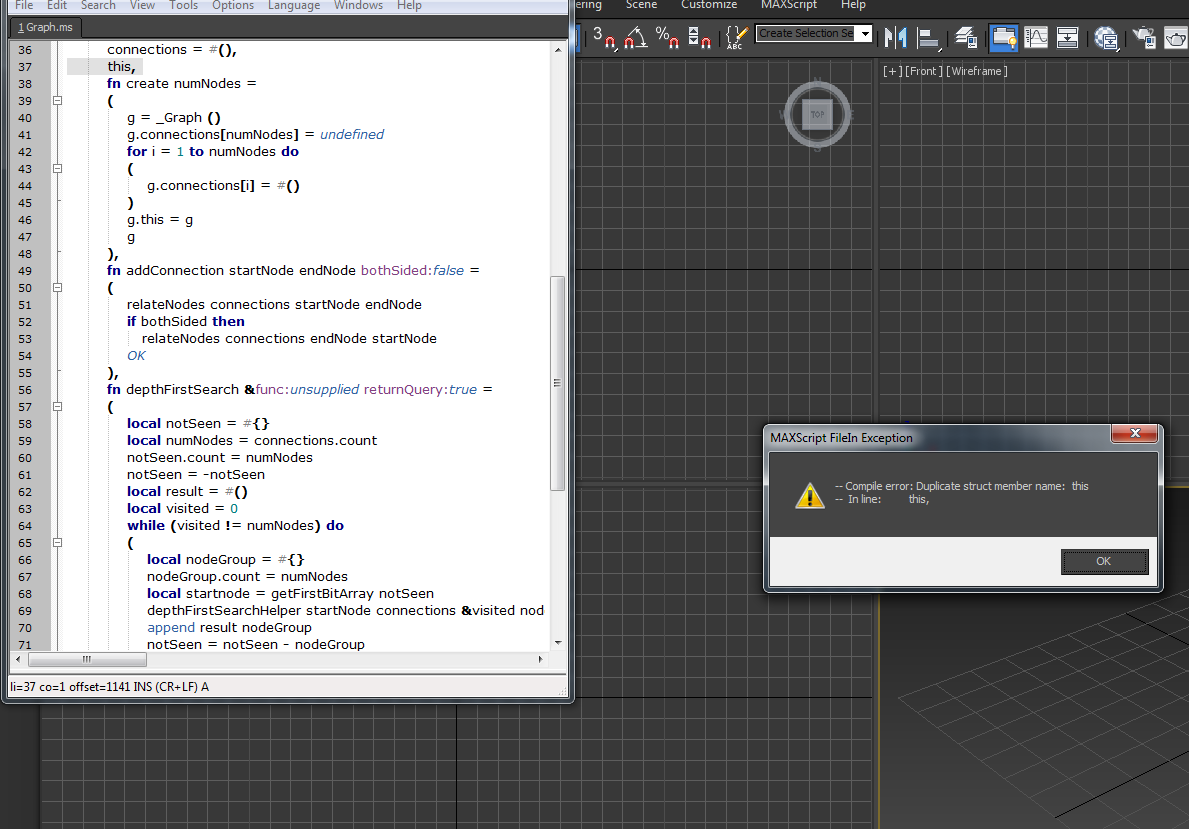Click 'append result nodeGroup' line
Image resolution: width=1189 pixels, height=829 pixels.
coord(229,628)
